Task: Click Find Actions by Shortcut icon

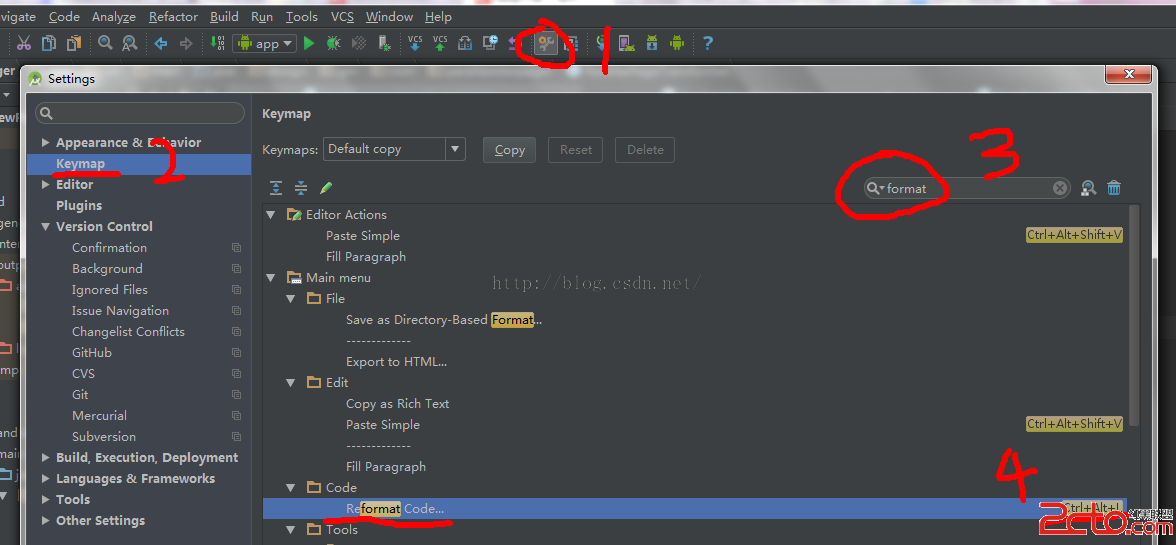Action: click(1089, 188)
